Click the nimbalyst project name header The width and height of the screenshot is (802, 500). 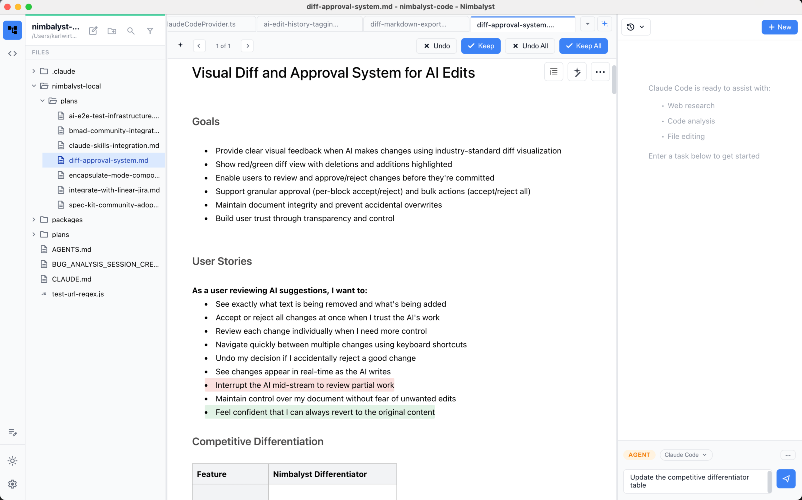tap(55, 27)
